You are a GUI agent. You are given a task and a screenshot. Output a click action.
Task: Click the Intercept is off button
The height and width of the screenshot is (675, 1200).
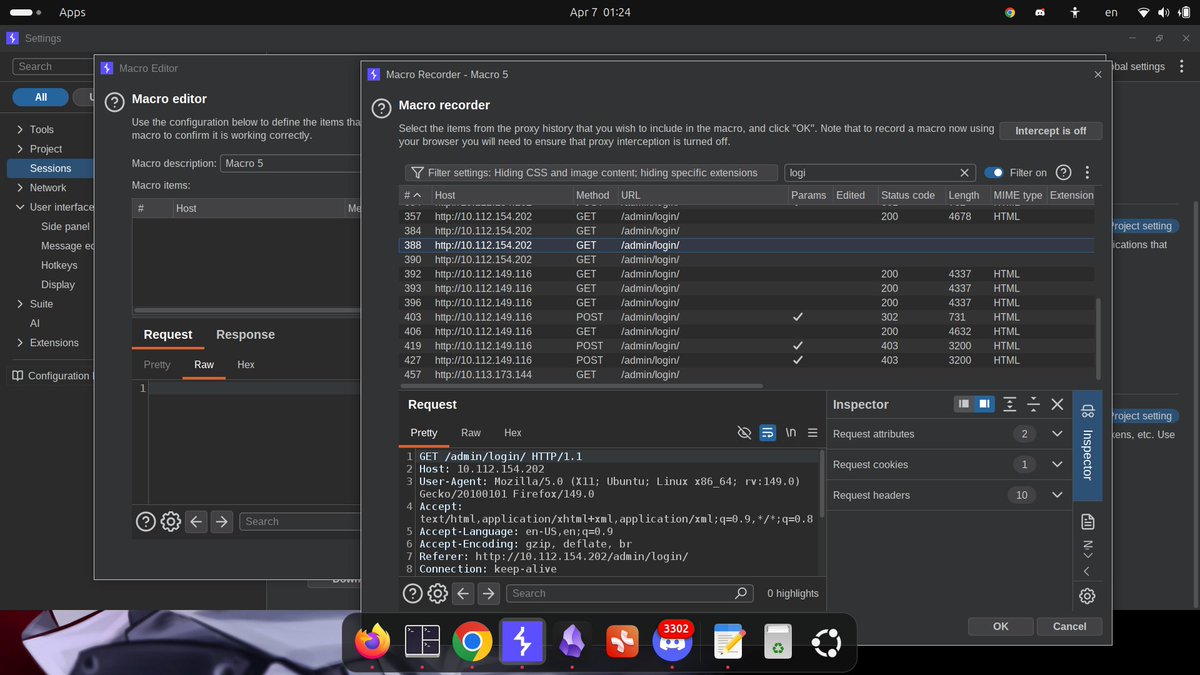[1050, 131]
